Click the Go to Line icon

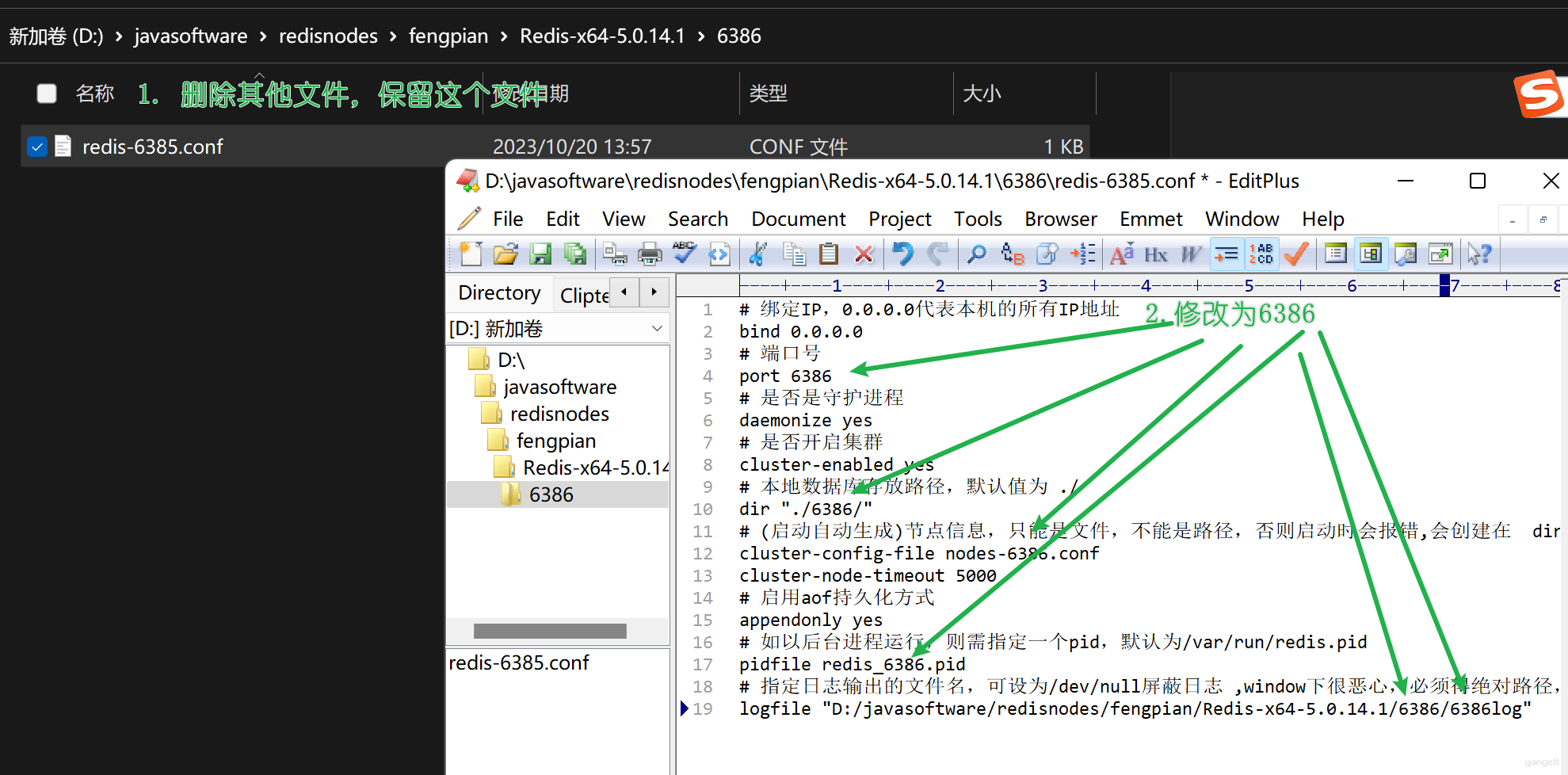(x=1082, y=254)
